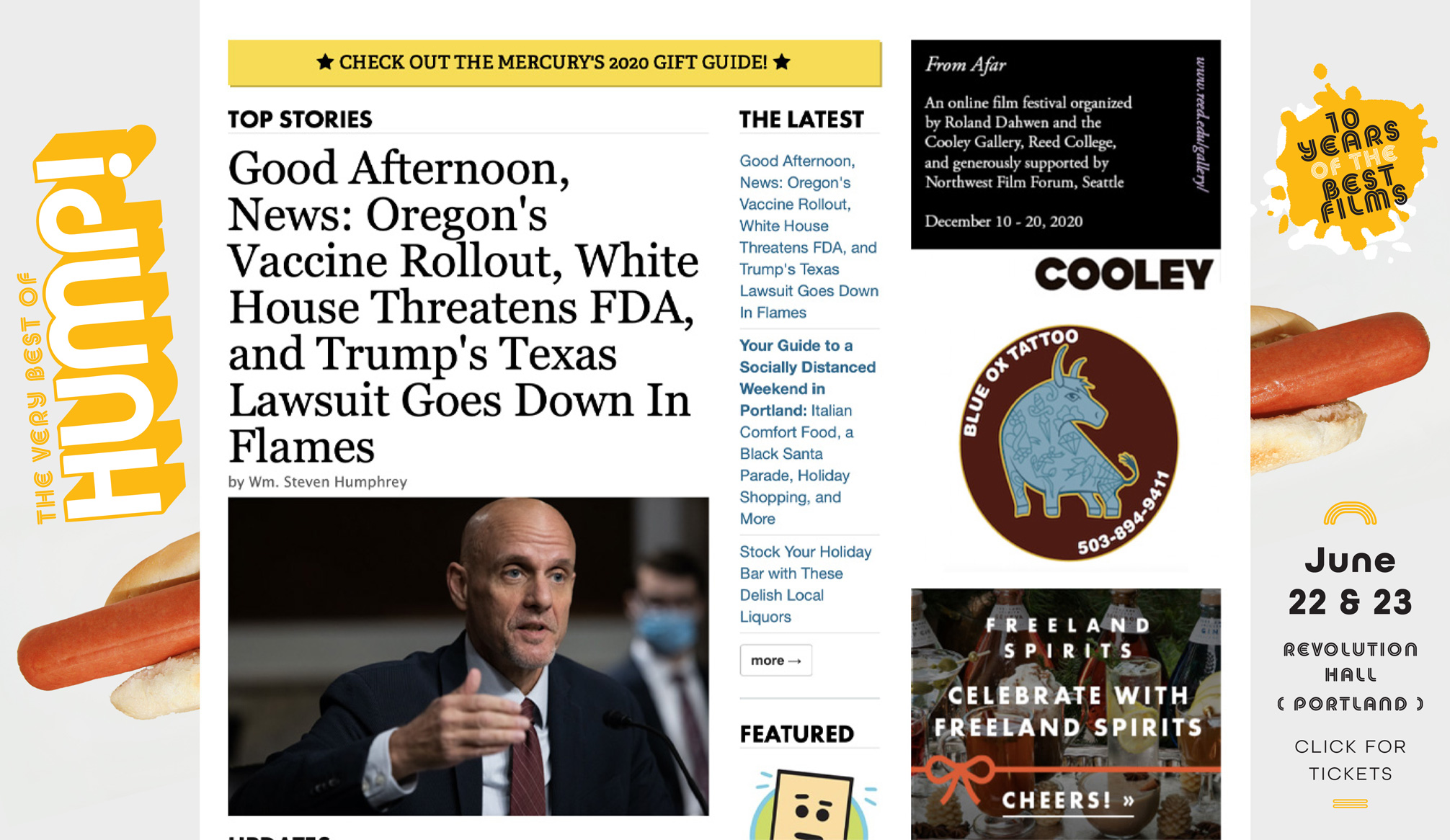Open the top story photo of man speaking

point(468,656)
